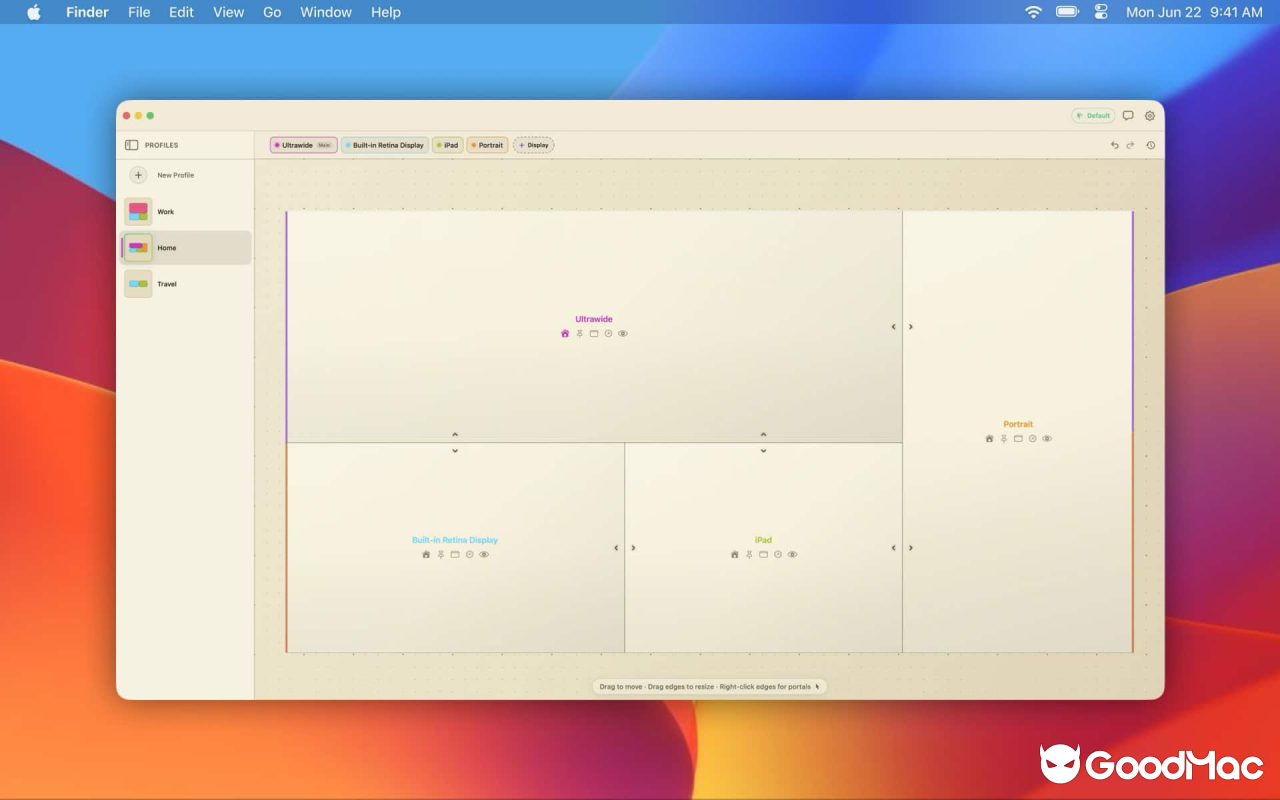Click the Portrait label in the canvas
This screenshot has width=1280, height=800.
(x=1018, y=425)
